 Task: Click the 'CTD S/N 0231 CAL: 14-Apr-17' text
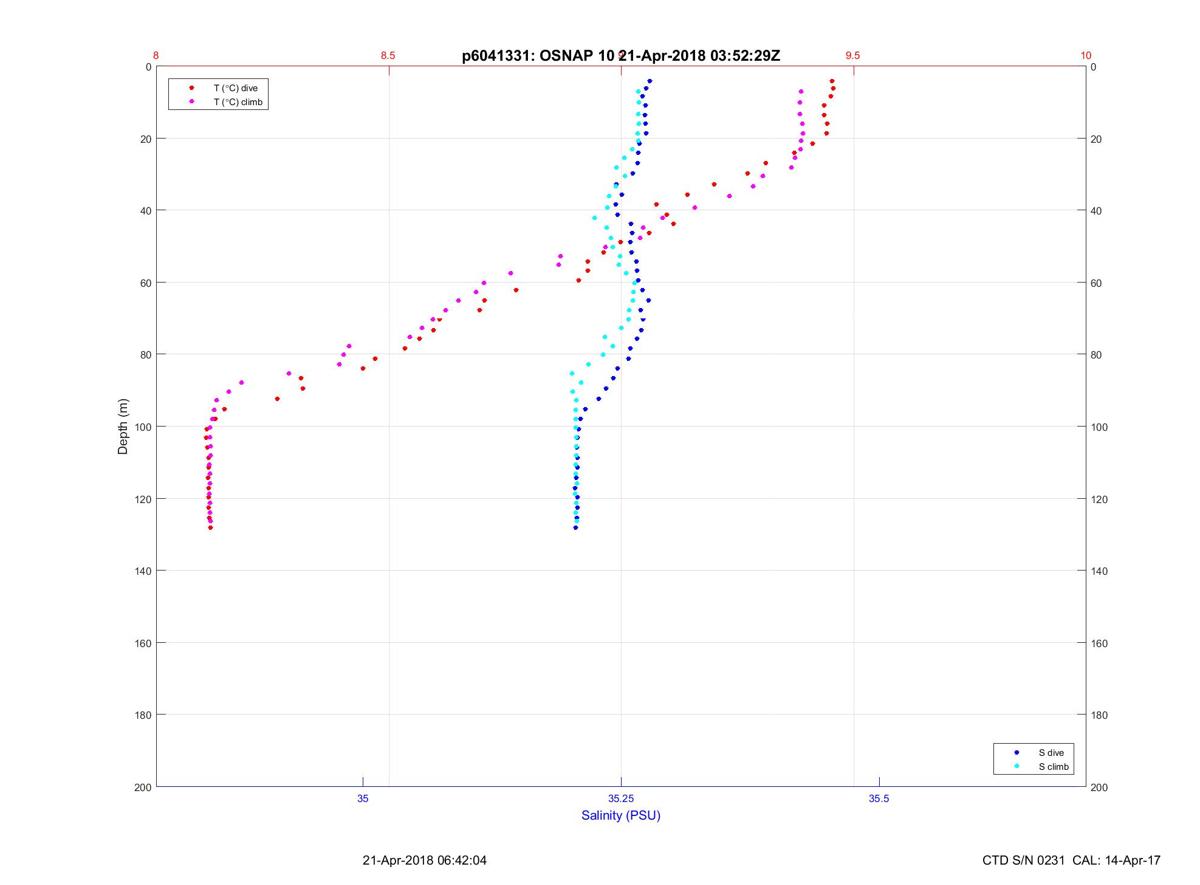pyautogui.click(x=1071, y=860)
